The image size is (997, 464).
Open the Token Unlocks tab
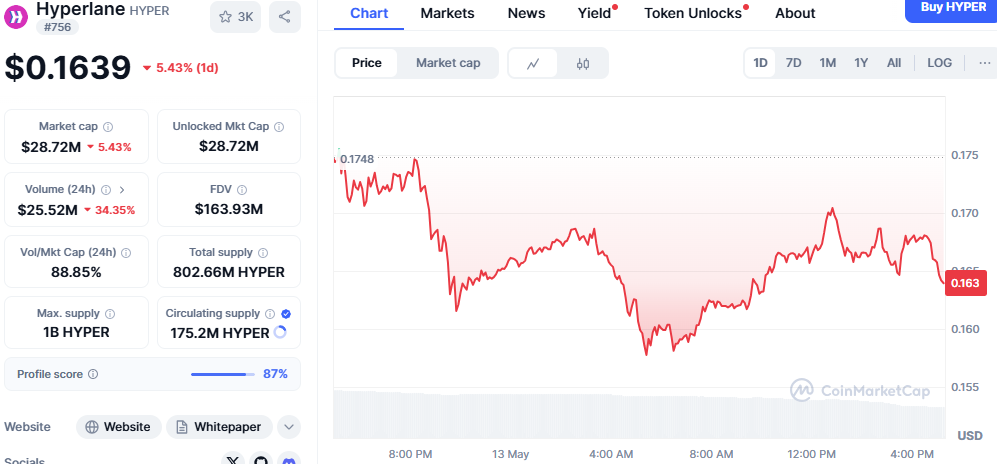point(693,13)
